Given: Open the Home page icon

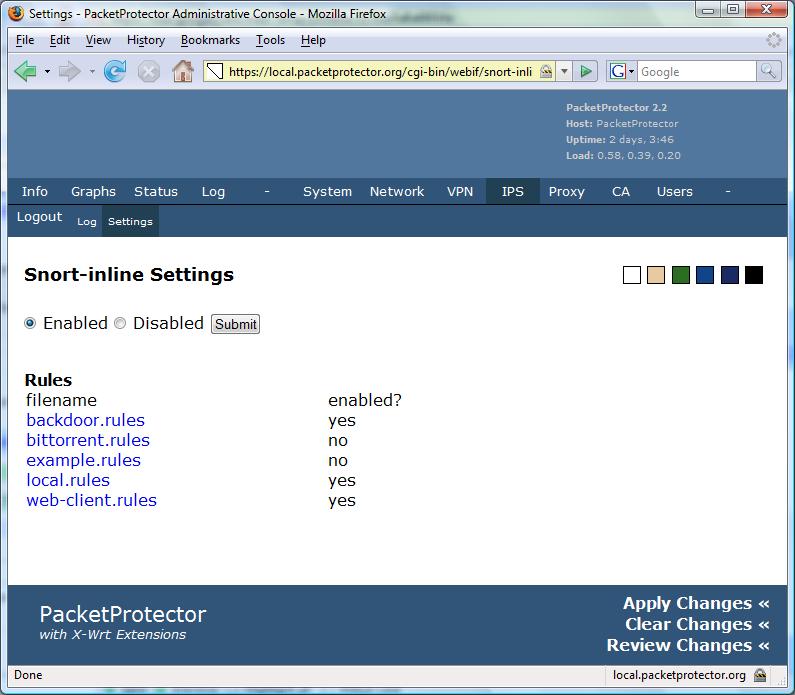Looking at the screenshot, I should 183,71.
